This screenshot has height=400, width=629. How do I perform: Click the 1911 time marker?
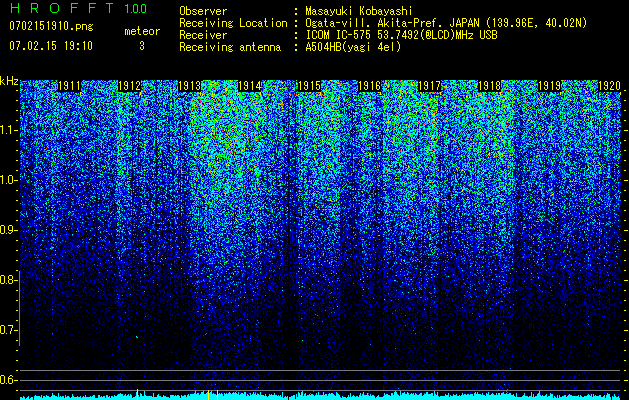click(69, 86)
